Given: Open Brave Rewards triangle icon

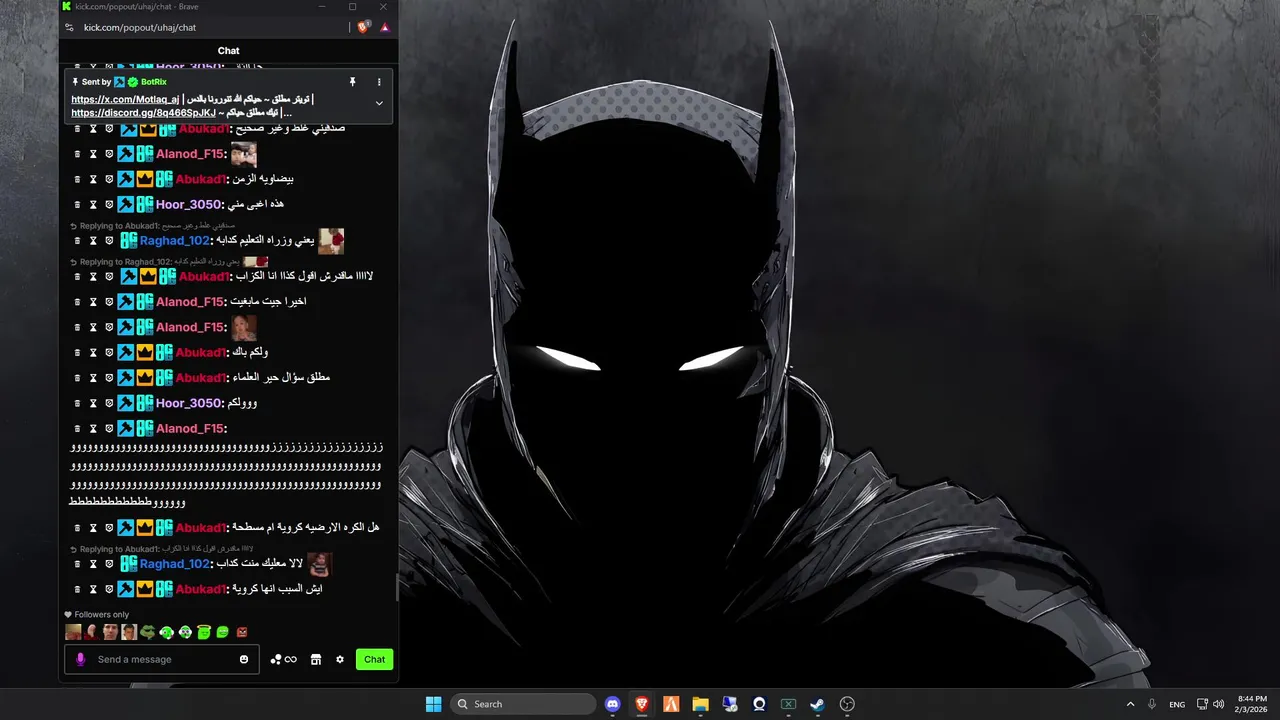Looking at the screenshot, I should pyautogui.click(x=385, y=27).
